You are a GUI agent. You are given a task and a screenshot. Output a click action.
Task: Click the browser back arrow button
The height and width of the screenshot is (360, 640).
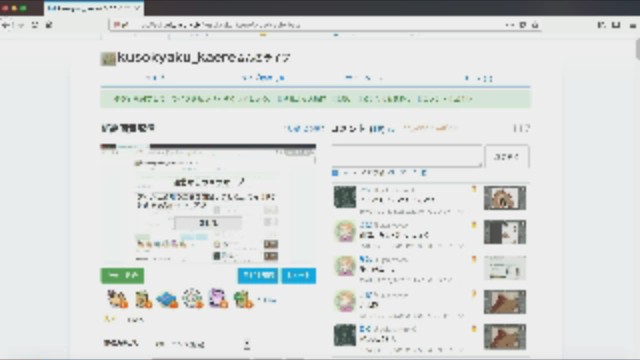click(x=6, y=25)
